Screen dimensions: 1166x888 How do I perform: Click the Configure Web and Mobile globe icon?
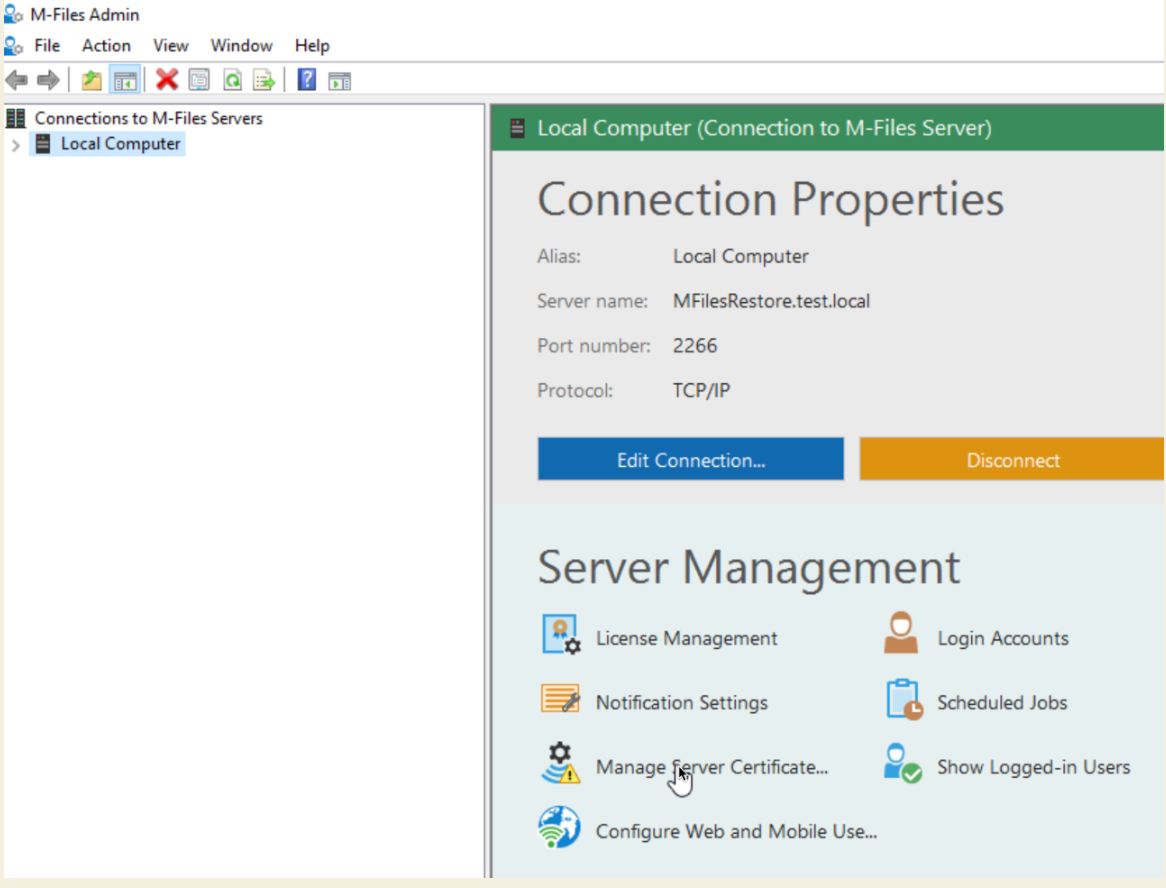click(x=559, y=828)
